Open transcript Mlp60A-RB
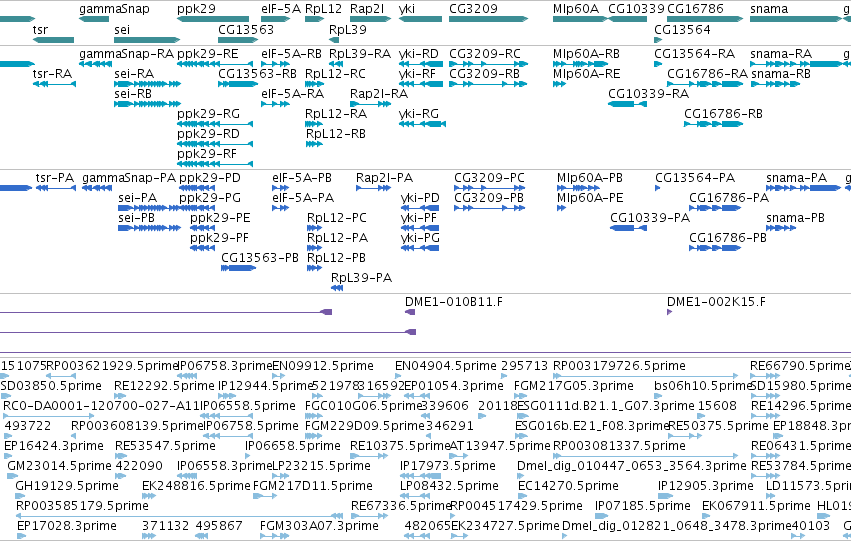The image size is (851, 541). pyautogui.click(x=586, y=54)
